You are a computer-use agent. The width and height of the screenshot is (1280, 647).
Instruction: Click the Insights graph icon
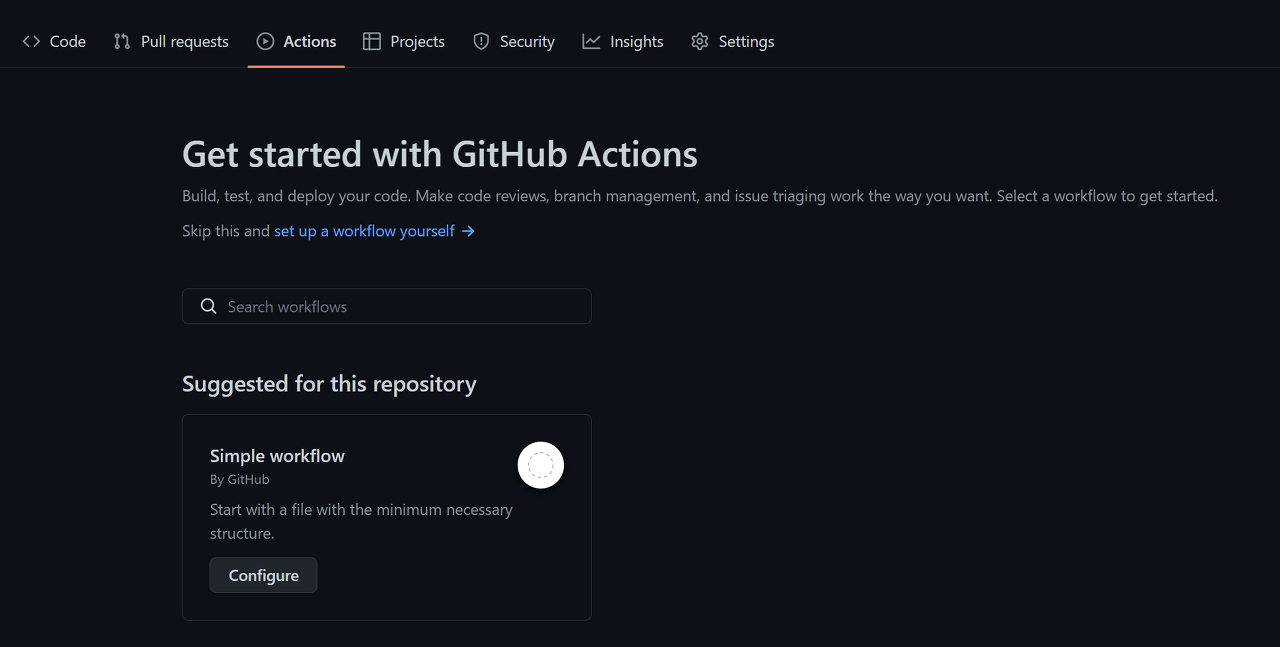click(x=591, y=41)
